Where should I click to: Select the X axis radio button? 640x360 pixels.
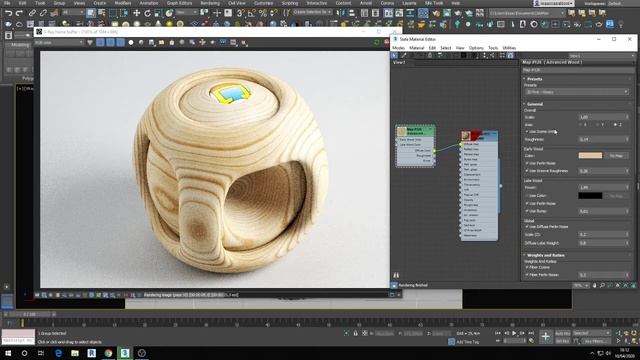(581, 124)
